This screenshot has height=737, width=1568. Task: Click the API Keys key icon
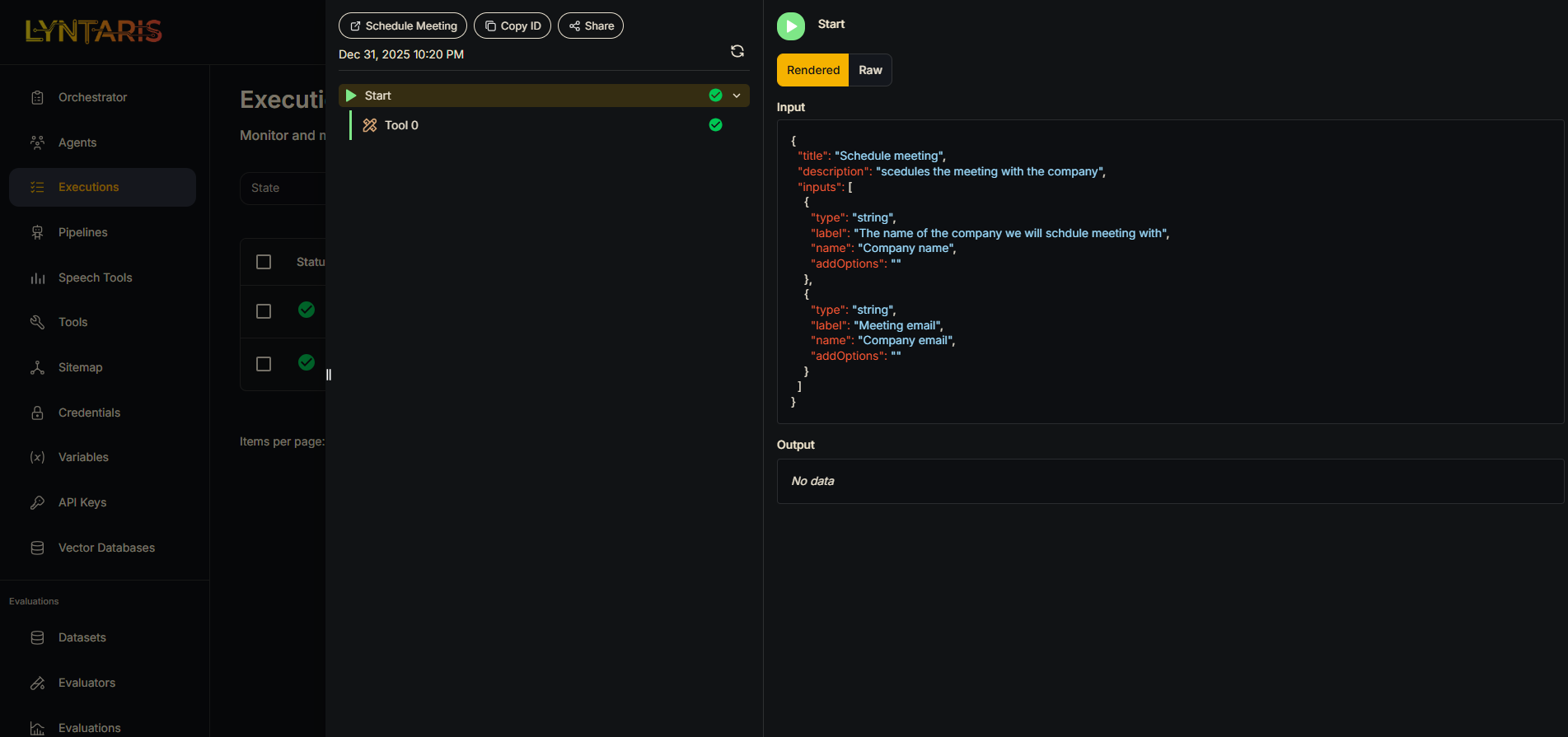[x=37, y=502]
